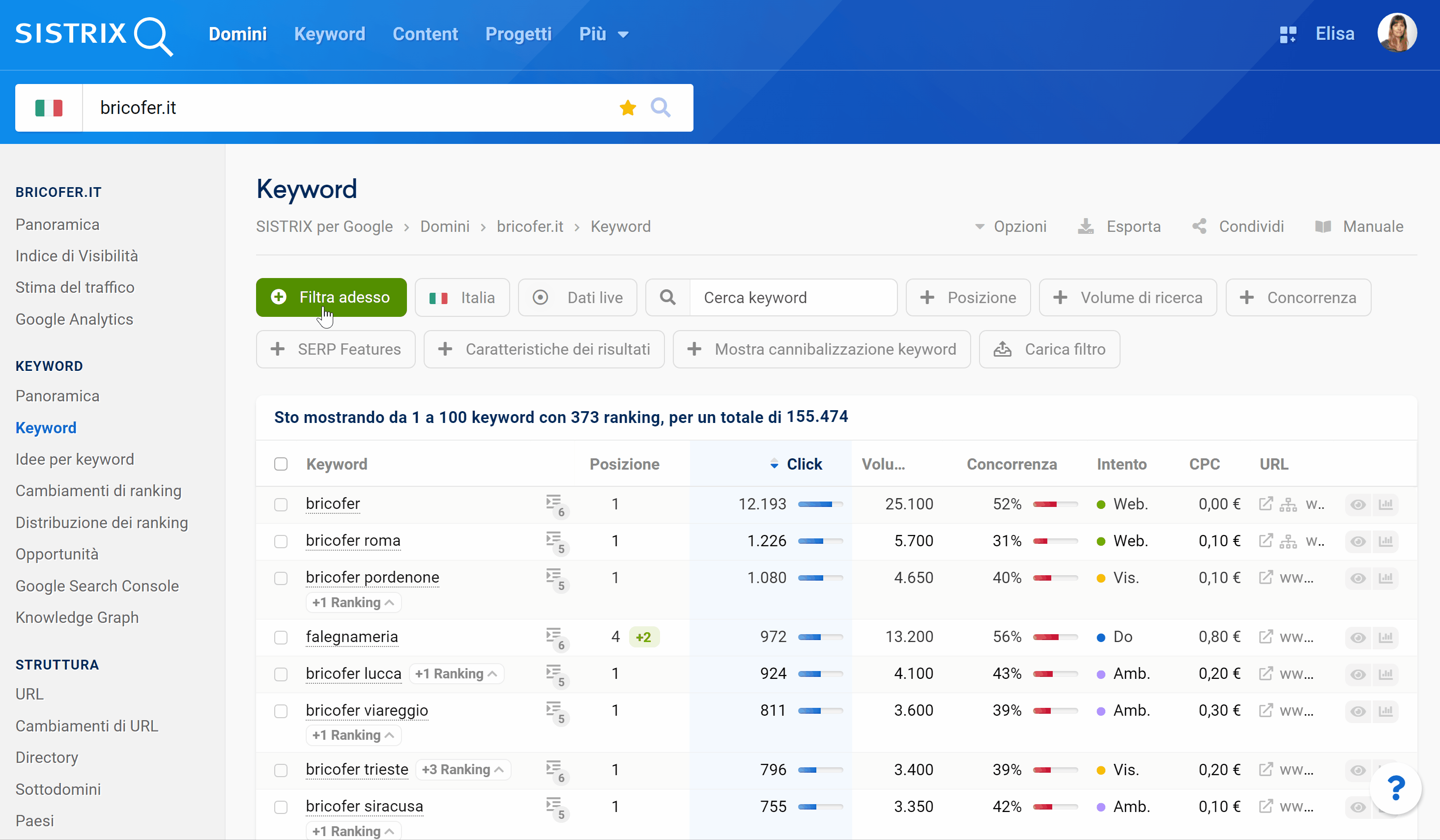The width and height of the screenshot is (1440, 840).
Task: Click the Carica filtro button
Action: 1050,349
